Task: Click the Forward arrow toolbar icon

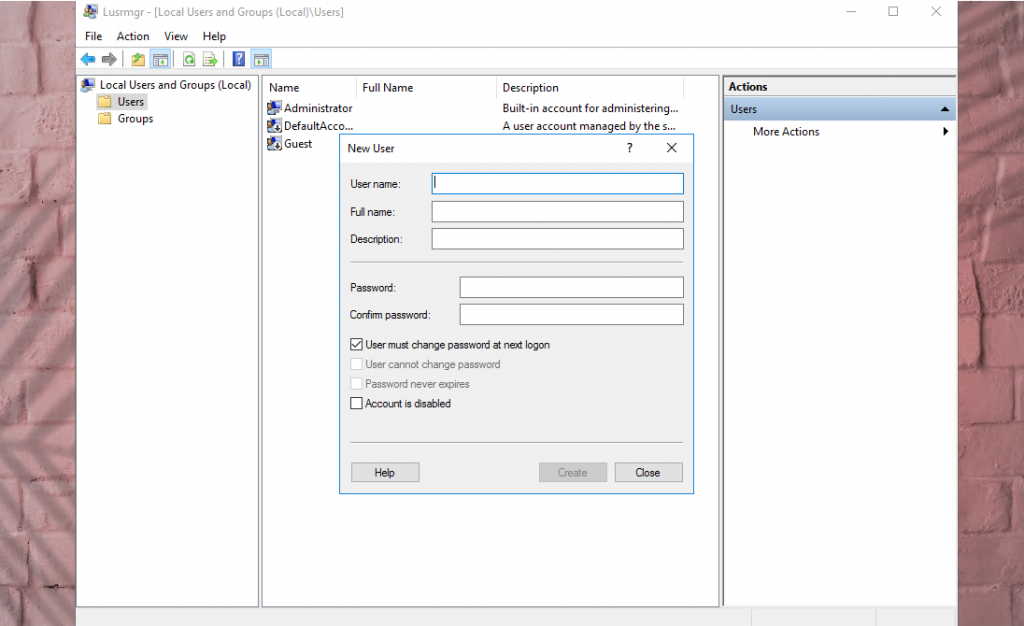Action: (x=109, y=59)
